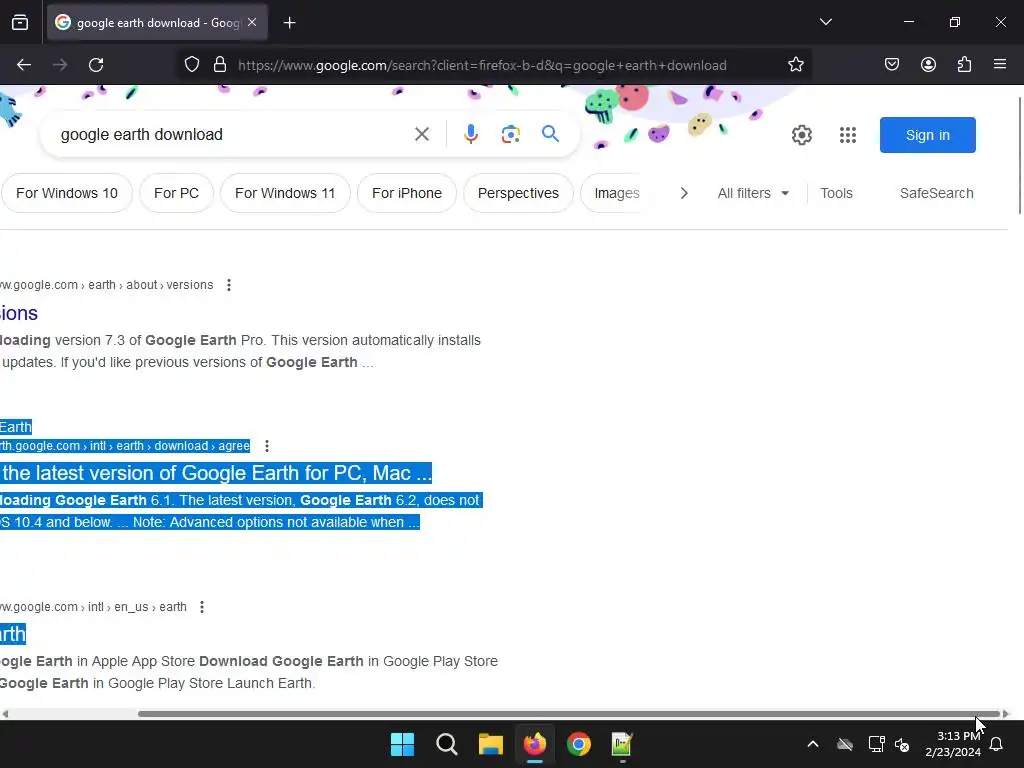Open the green notepad app in taskbar
This screenshot has height=768, width=1024.
(x=622, y=744)
